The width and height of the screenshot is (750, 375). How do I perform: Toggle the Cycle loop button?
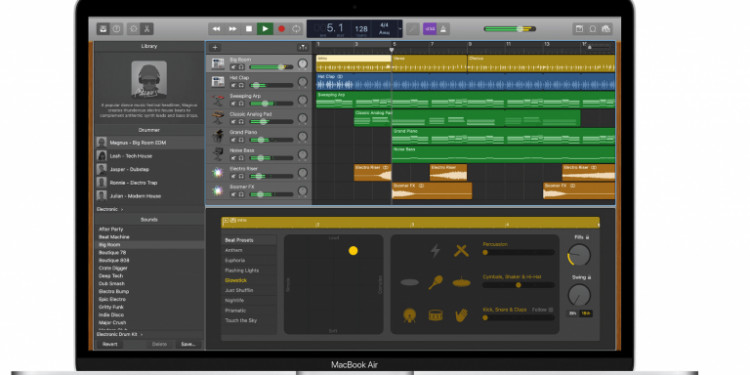296,29
